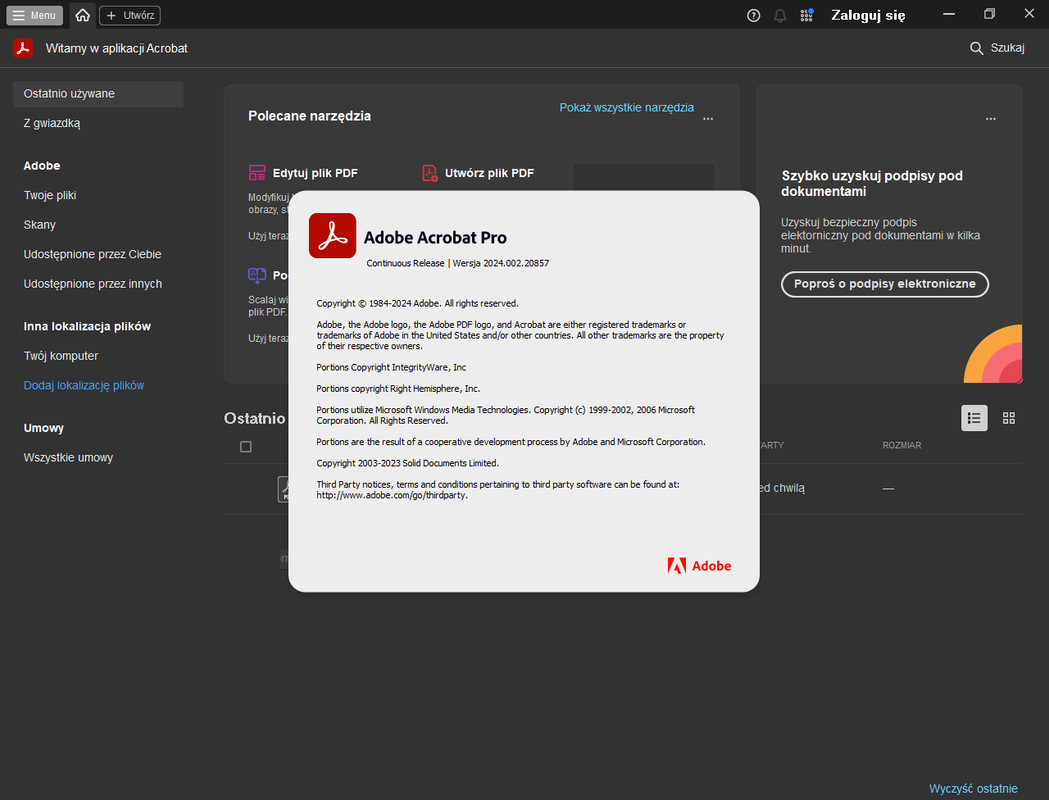Open Wszystkie umowy in sidebar
This screenshot has width=1049, height=800.
click(x=68, y=458)
